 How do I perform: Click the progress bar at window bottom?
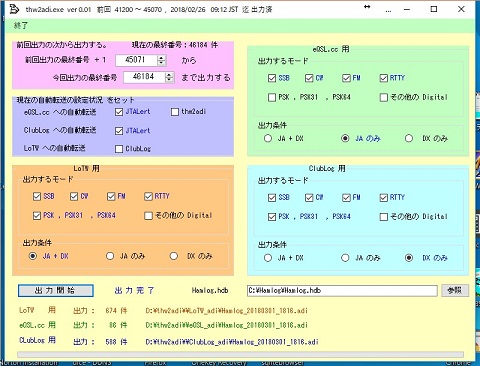point(240,354)
